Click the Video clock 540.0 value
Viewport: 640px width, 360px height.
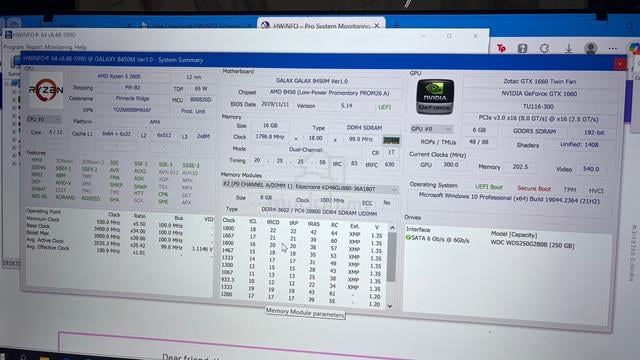(x=591, y=169)
